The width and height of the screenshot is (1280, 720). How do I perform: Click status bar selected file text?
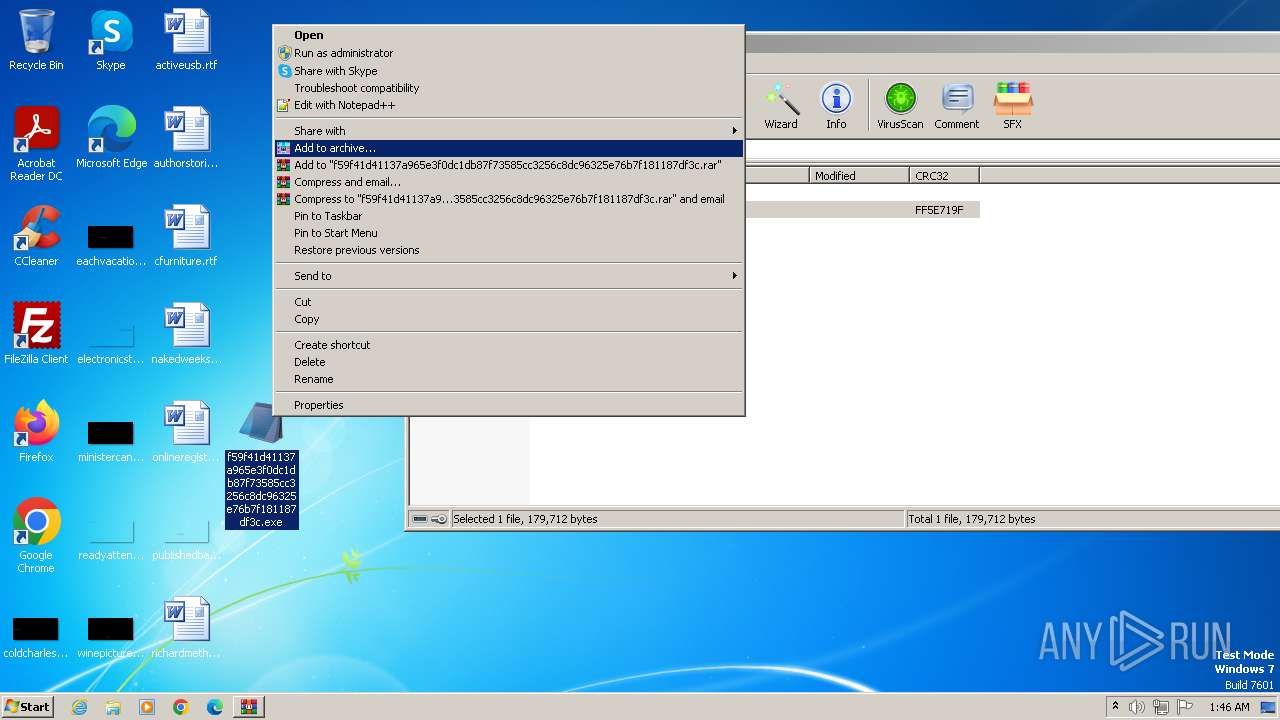click(x=525, y=519)
